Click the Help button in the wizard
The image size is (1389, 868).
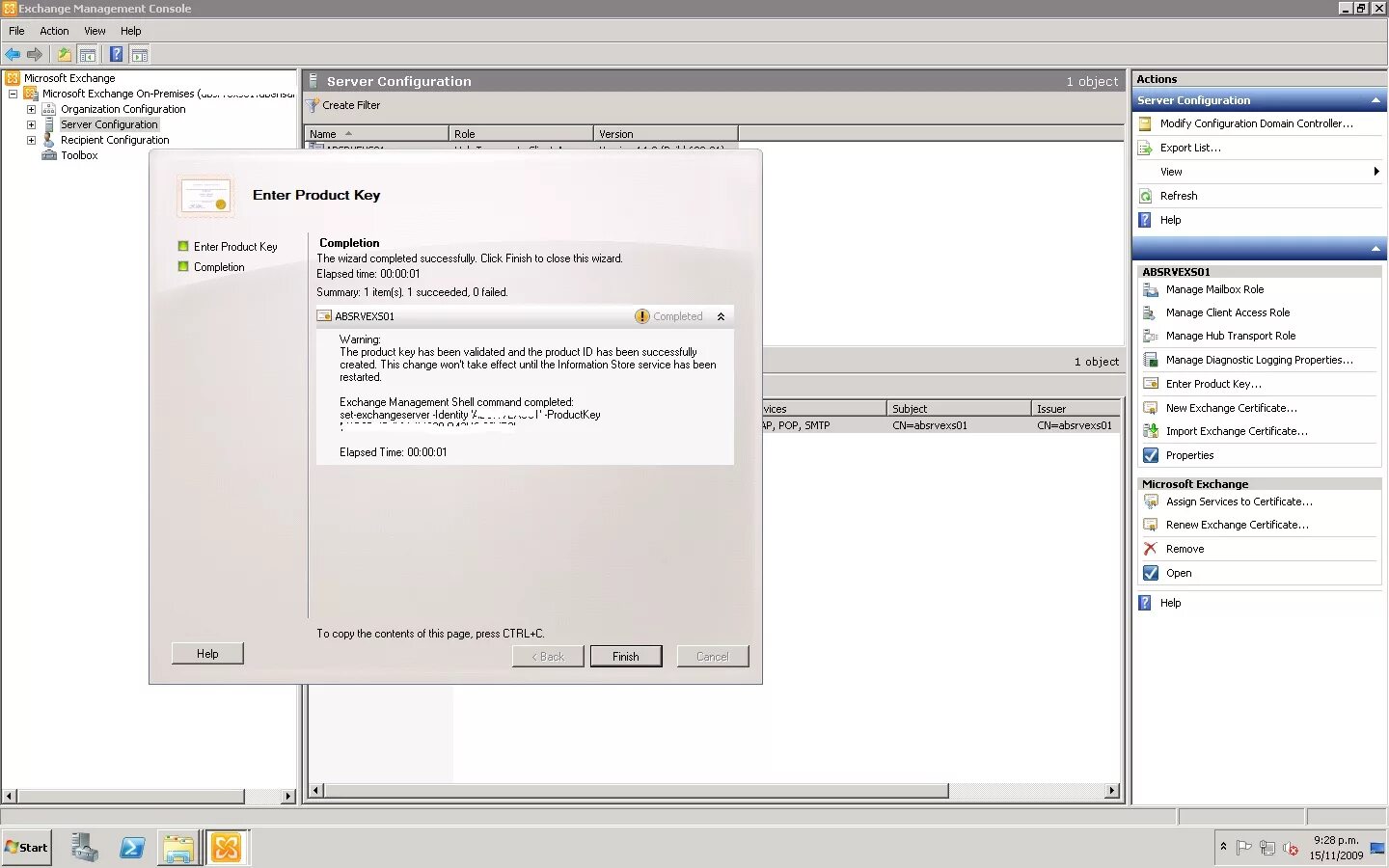(207, 654)
